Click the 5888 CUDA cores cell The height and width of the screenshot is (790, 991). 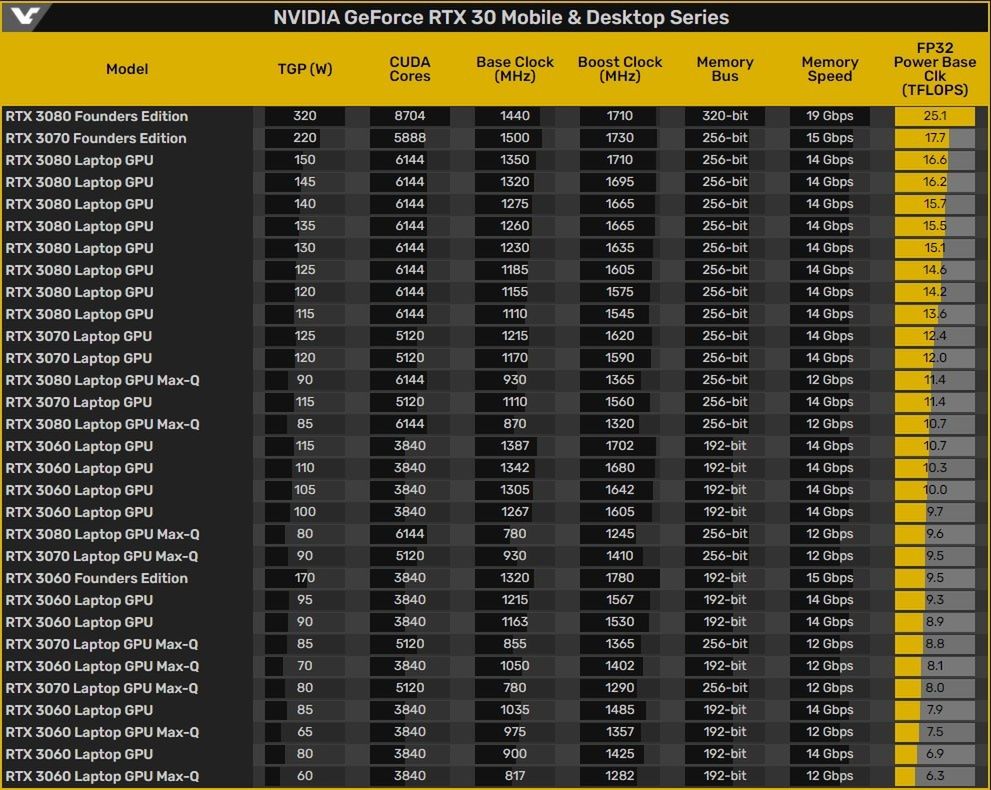(x=410, y=138)
